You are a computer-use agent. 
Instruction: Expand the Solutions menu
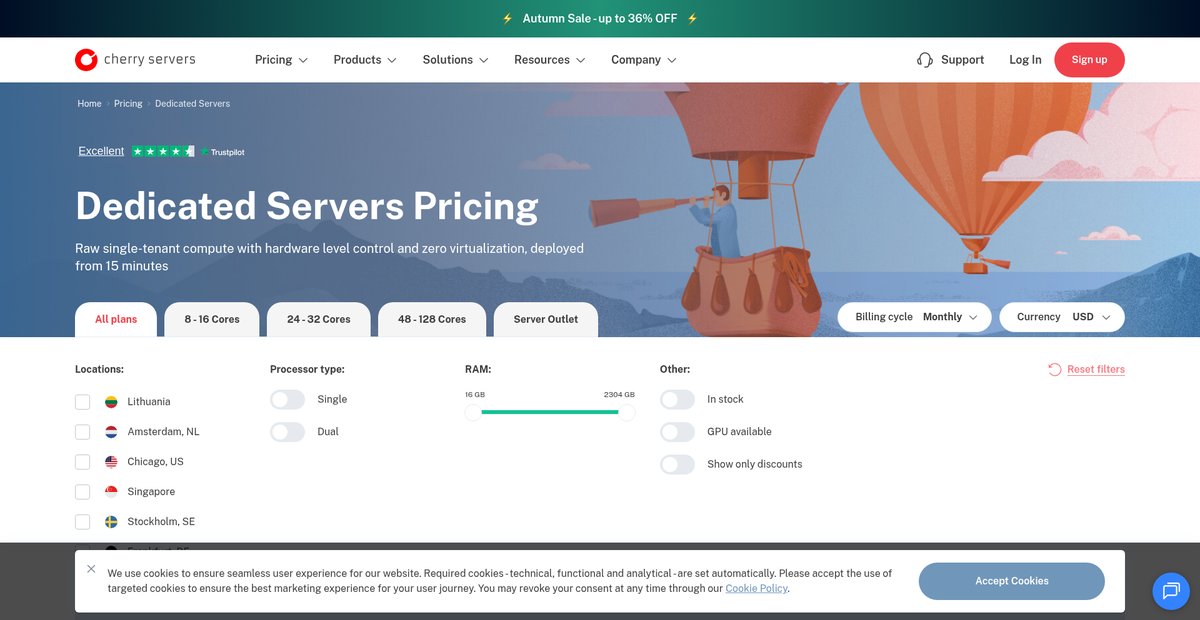point(455,60)
